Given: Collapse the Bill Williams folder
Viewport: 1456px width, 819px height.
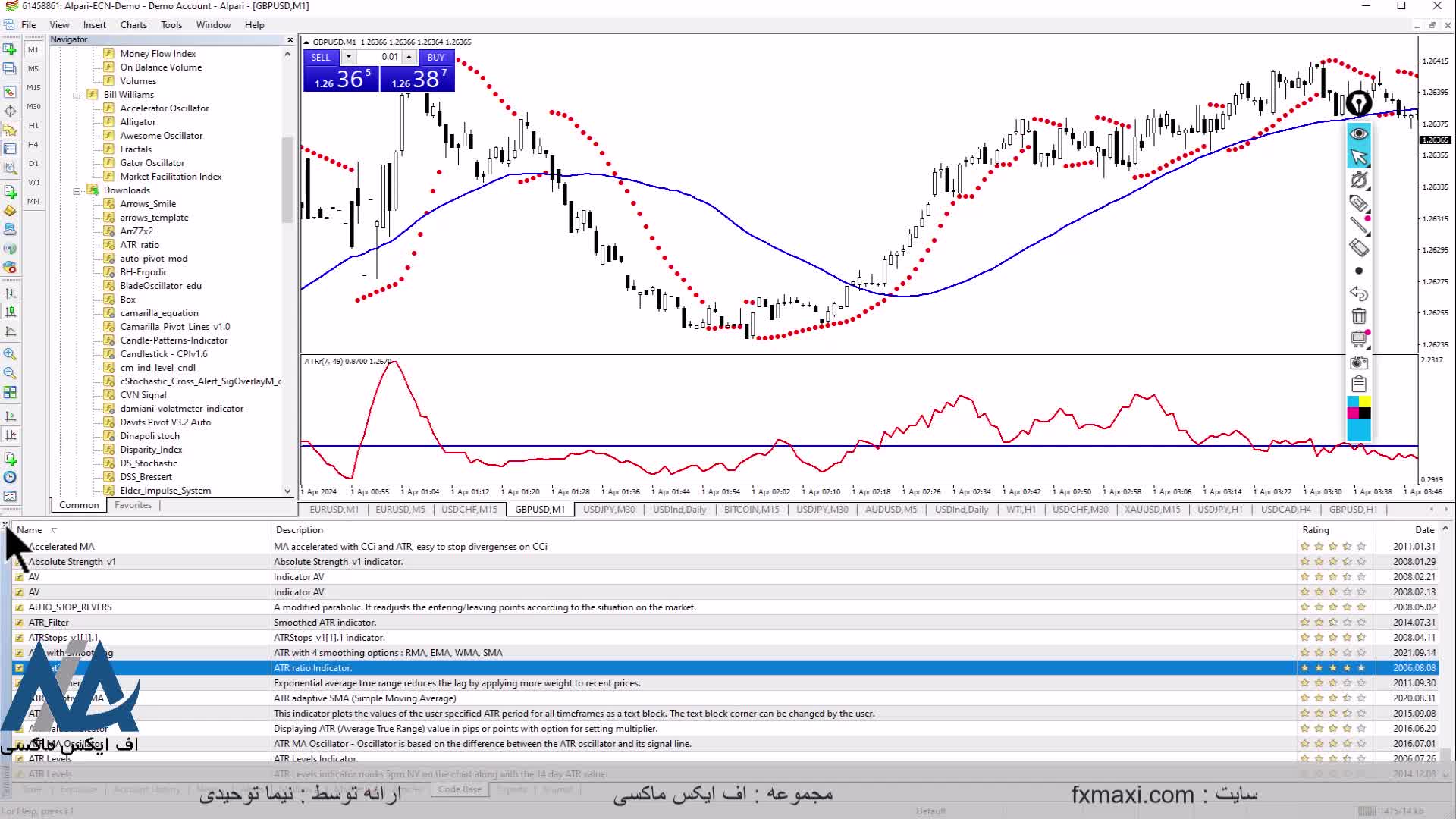Looking at the screenshot, I should (77, 96).
